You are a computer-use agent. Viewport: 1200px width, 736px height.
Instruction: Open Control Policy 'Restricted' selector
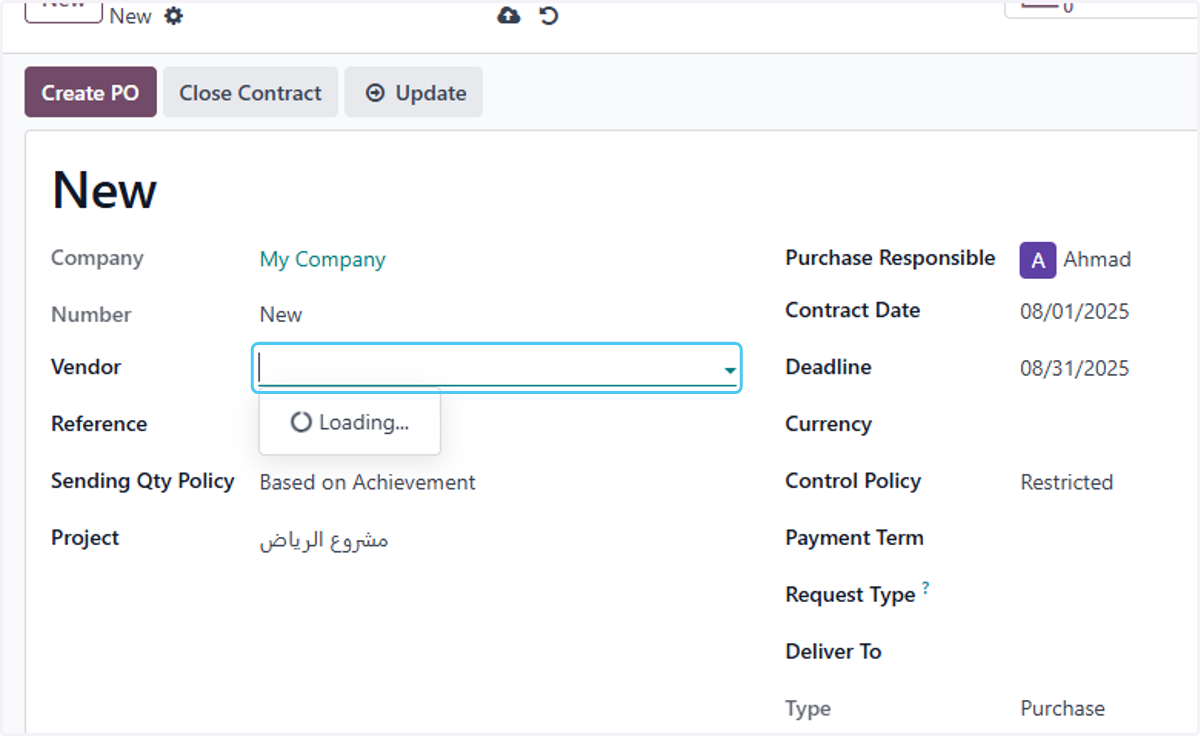[1066, 482]
